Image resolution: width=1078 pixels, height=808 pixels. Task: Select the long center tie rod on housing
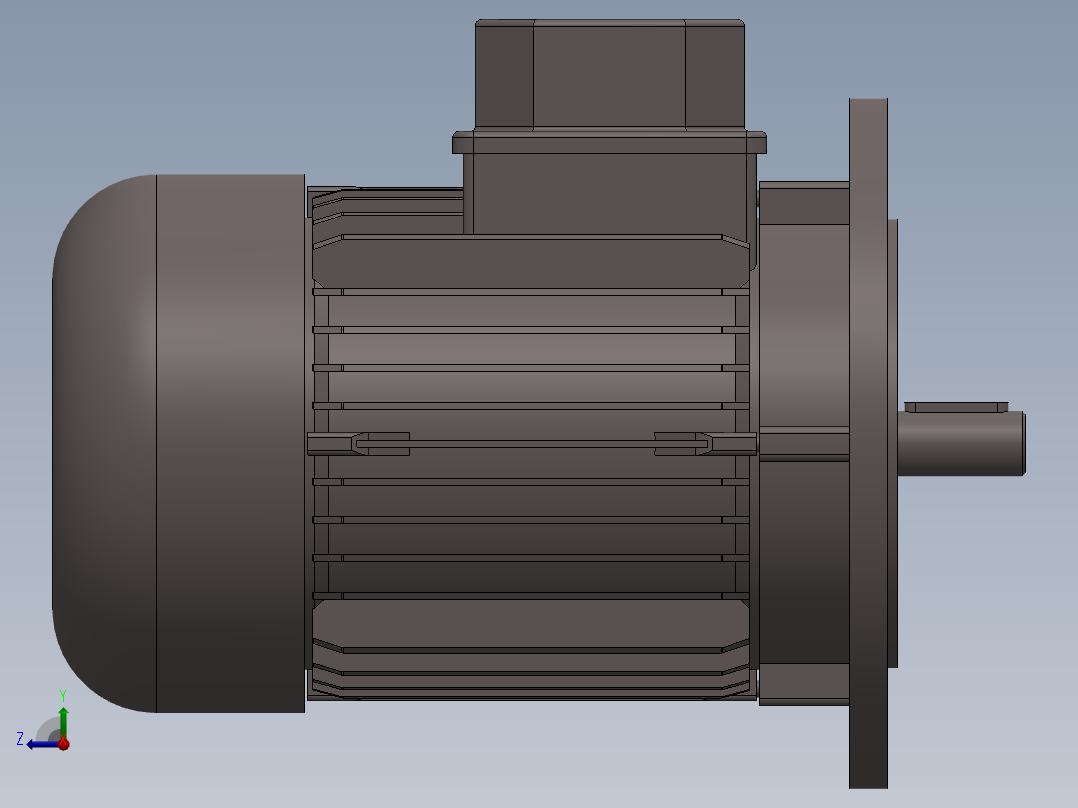coord(531,444)
